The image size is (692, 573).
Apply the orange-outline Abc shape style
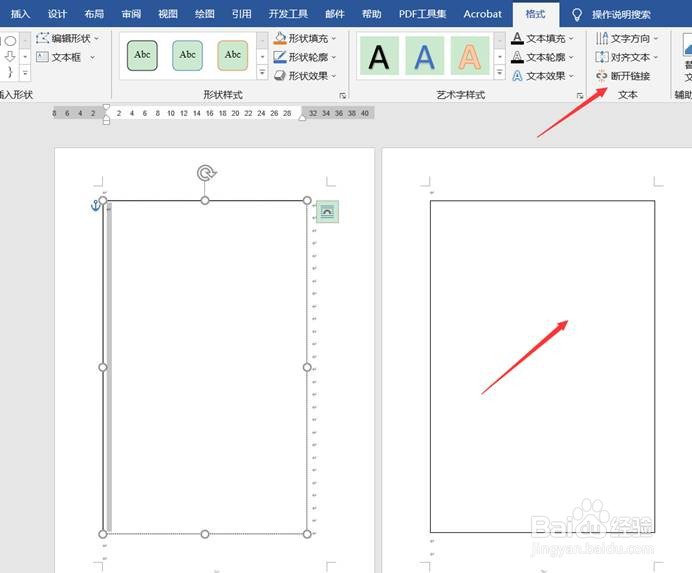point(233,55)
